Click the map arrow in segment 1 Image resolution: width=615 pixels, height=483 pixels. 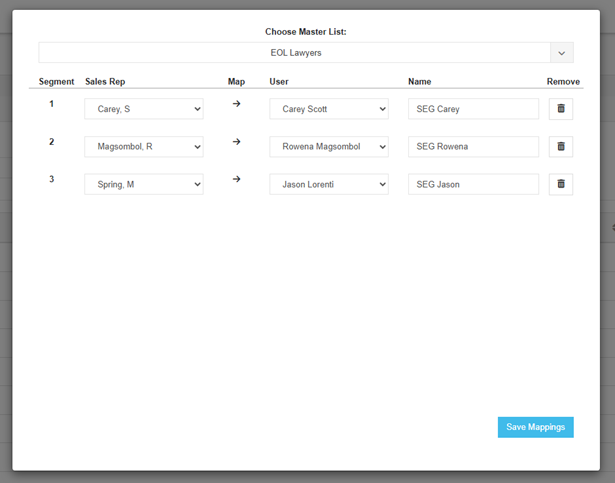point(236,104)
